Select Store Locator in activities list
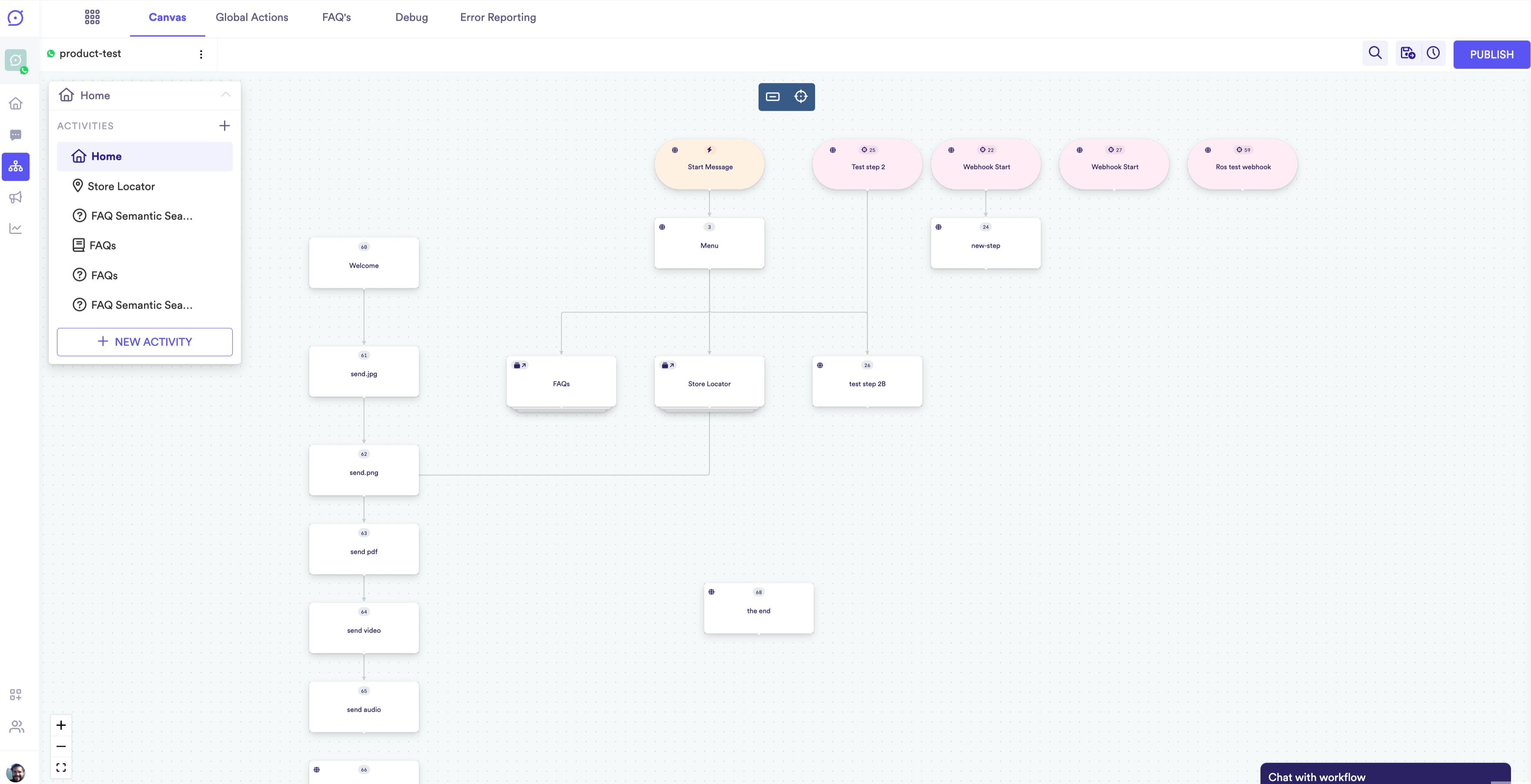 click(x=121, y=186)
